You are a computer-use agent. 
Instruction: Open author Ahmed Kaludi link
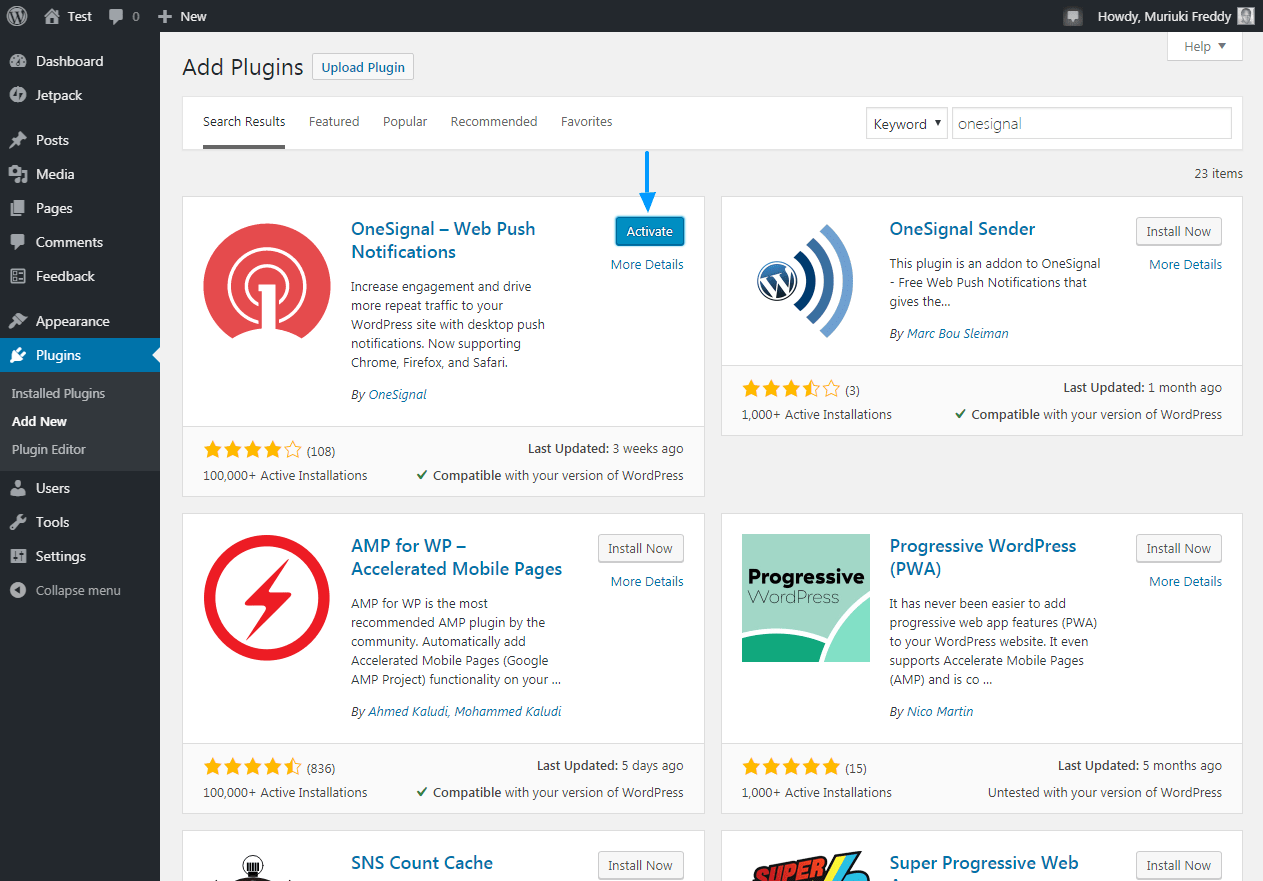click(x=409, y=711)
